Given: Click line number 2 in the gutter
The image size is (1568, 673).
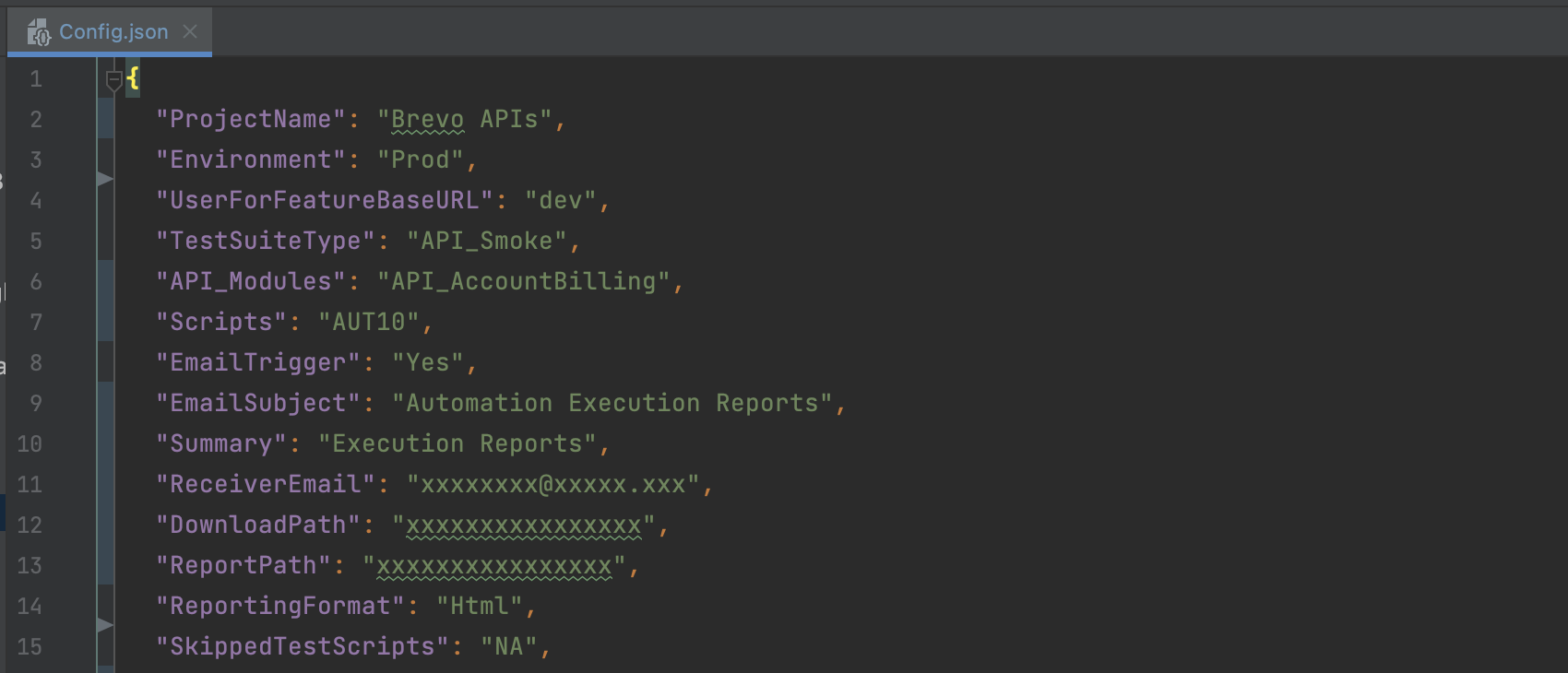Looking at the screenshot, I should tap(35, 120).
